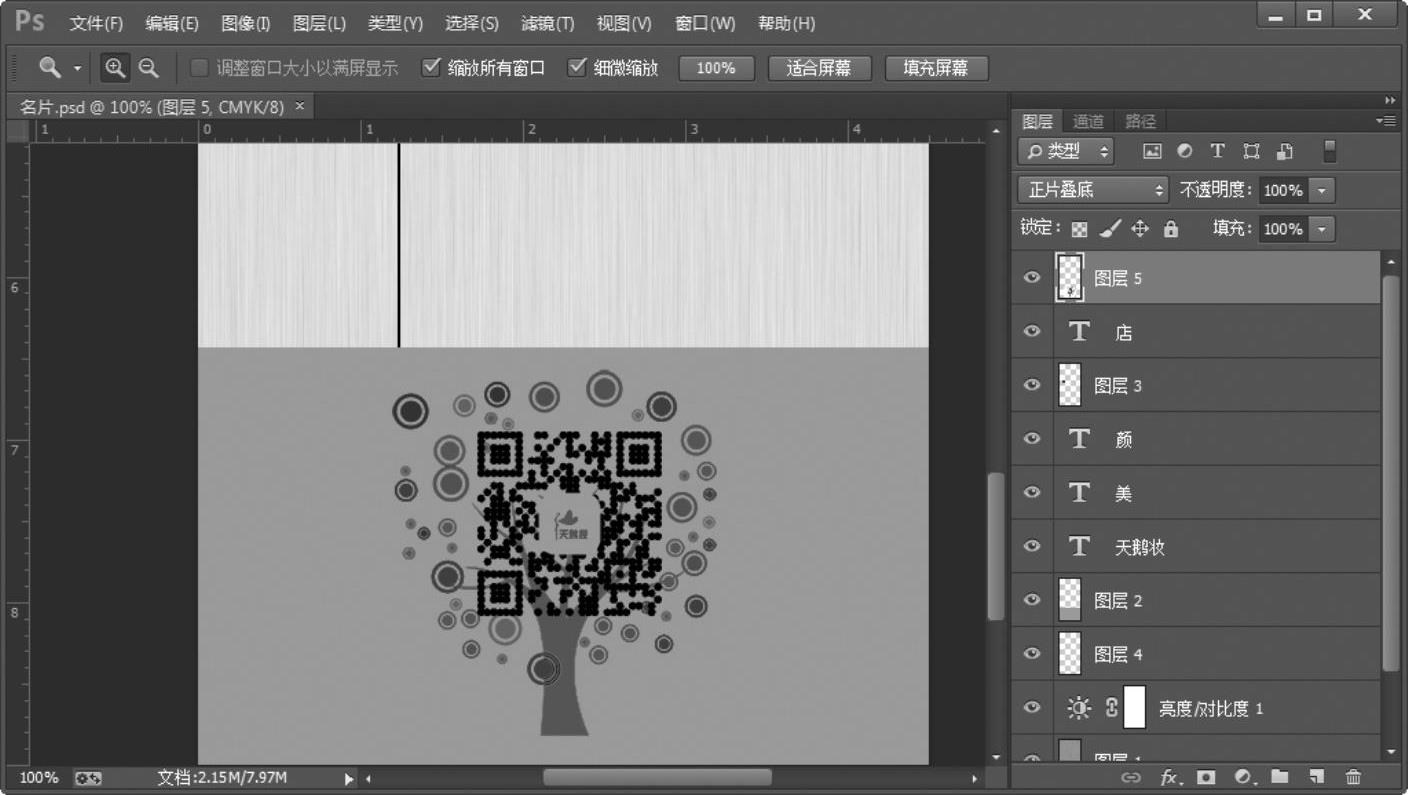Open the Layers panel flyout menu

click(x=1386, y=121)
